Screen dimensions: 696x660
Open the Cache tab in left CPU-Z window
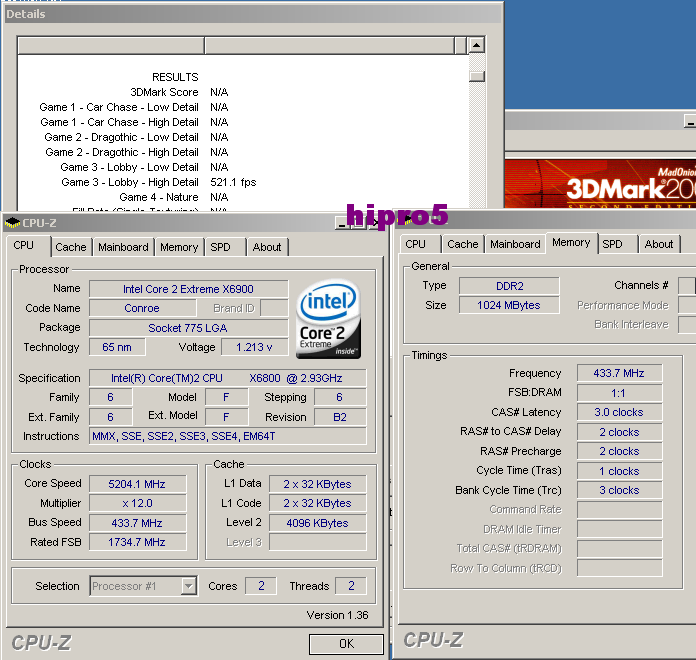tap(71, 247)
